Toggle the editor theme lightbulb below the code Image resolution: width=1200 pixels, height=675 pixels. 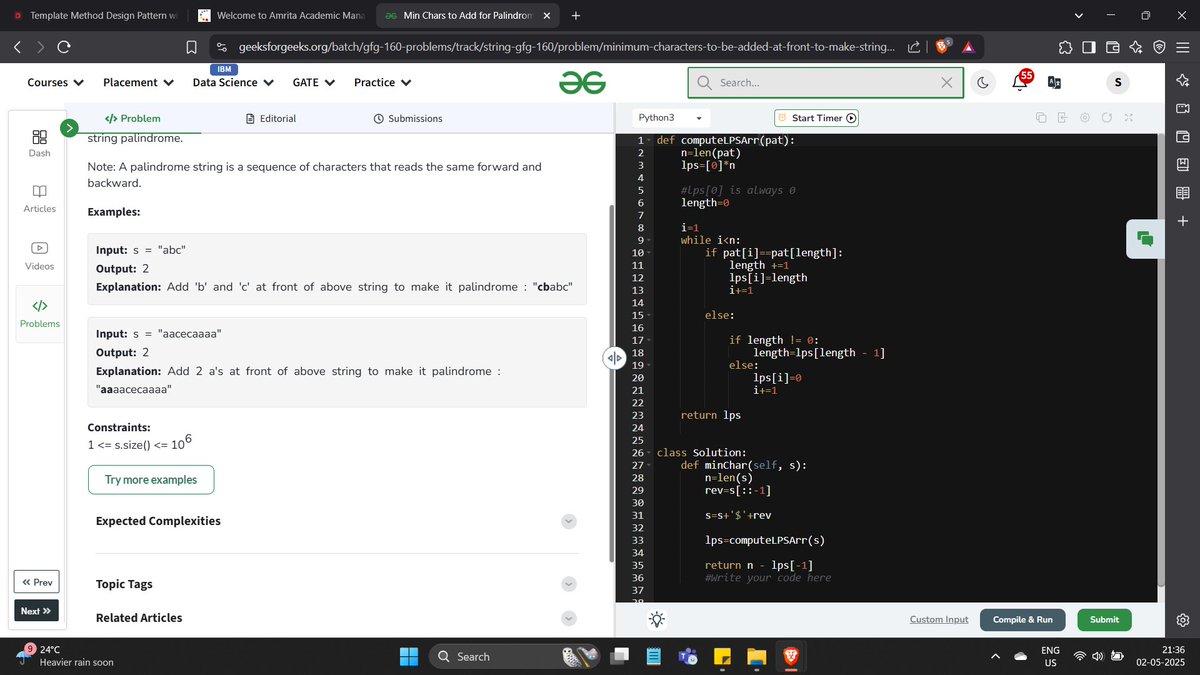click(657, 619)
